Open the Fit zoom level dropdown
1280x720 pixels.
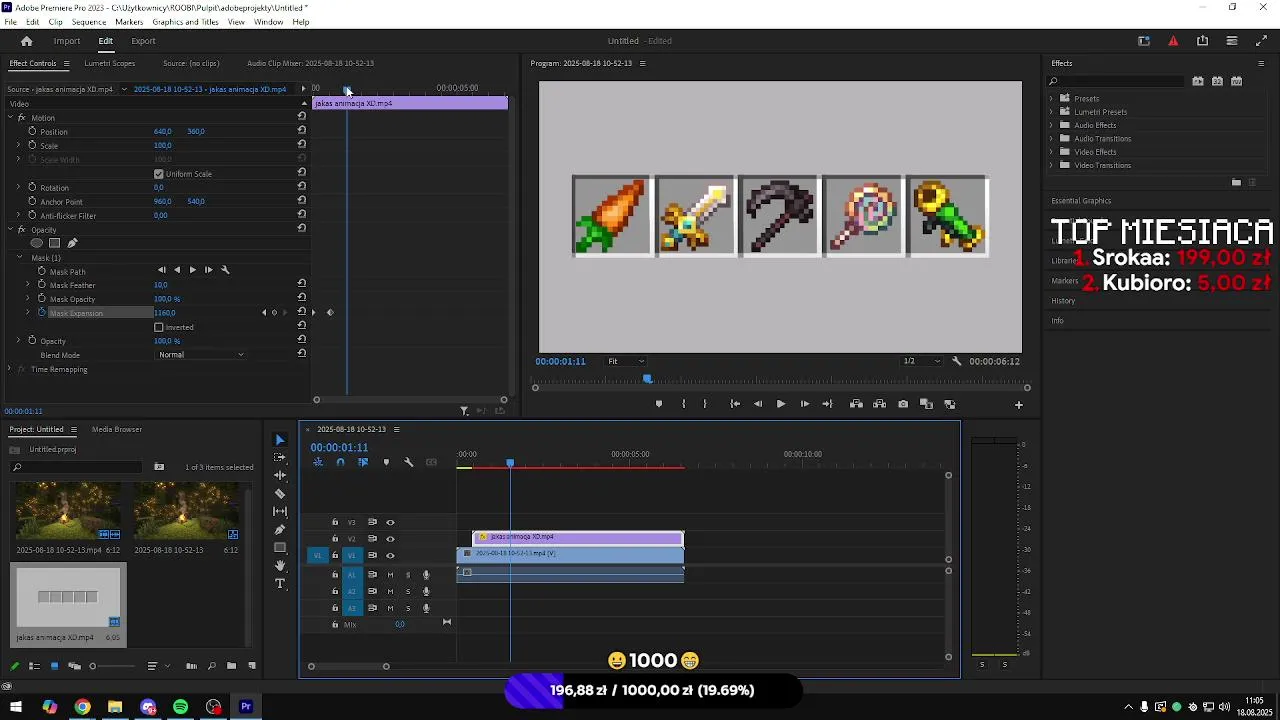(626, 361)
